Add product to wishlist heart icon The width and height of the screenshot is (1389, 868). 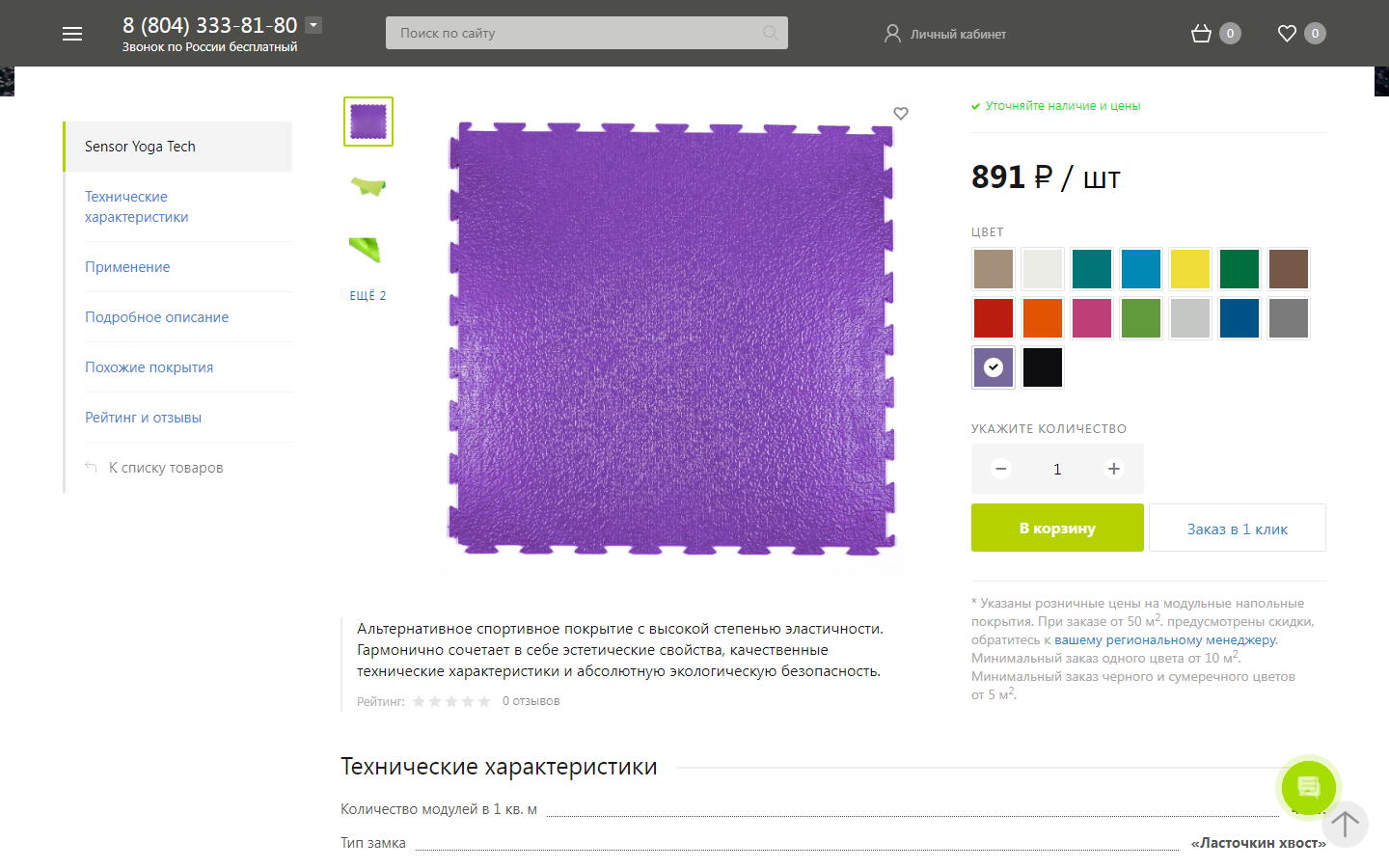901,113
